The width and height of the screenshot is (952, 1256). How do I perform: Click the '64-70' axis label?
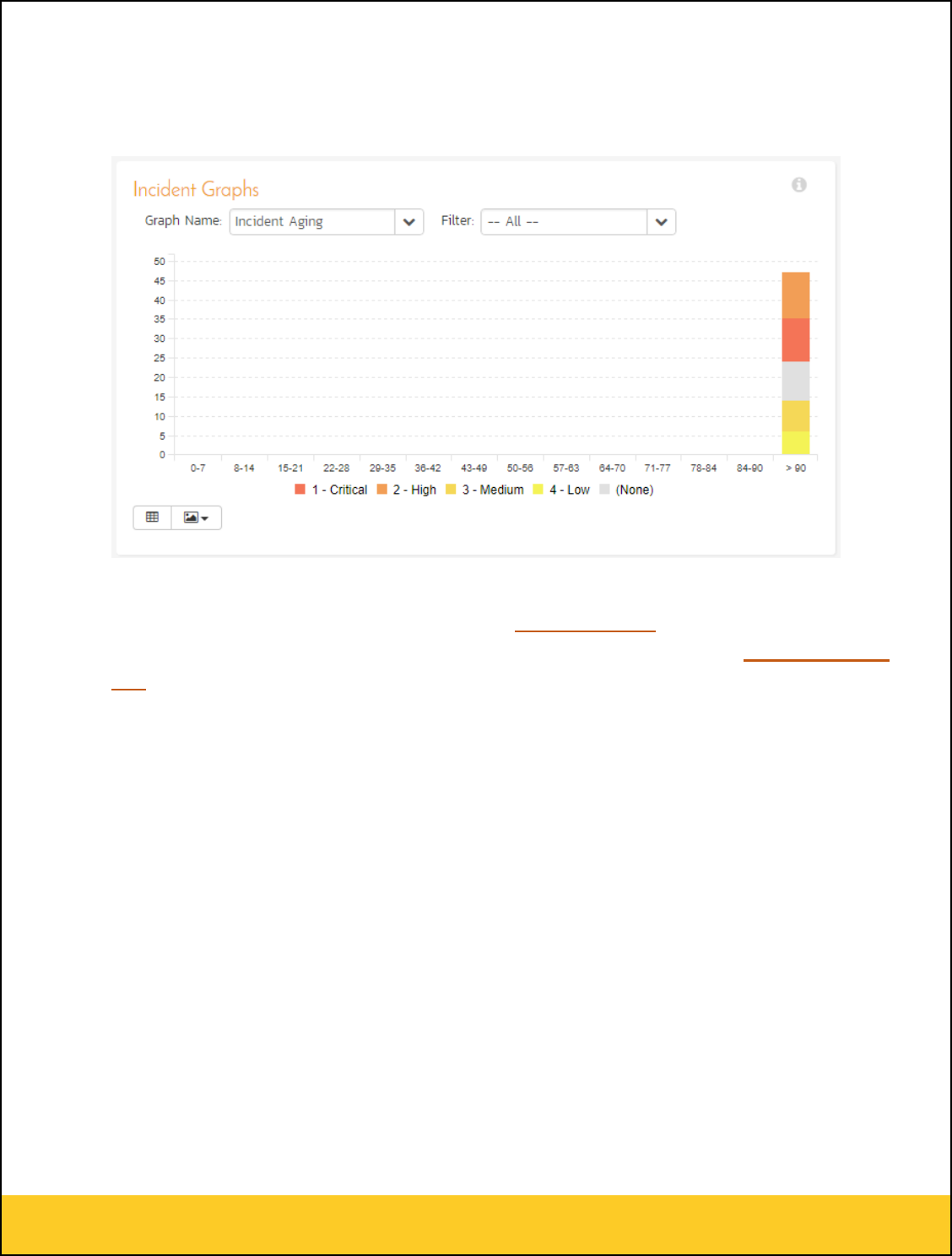coord(612,468)
